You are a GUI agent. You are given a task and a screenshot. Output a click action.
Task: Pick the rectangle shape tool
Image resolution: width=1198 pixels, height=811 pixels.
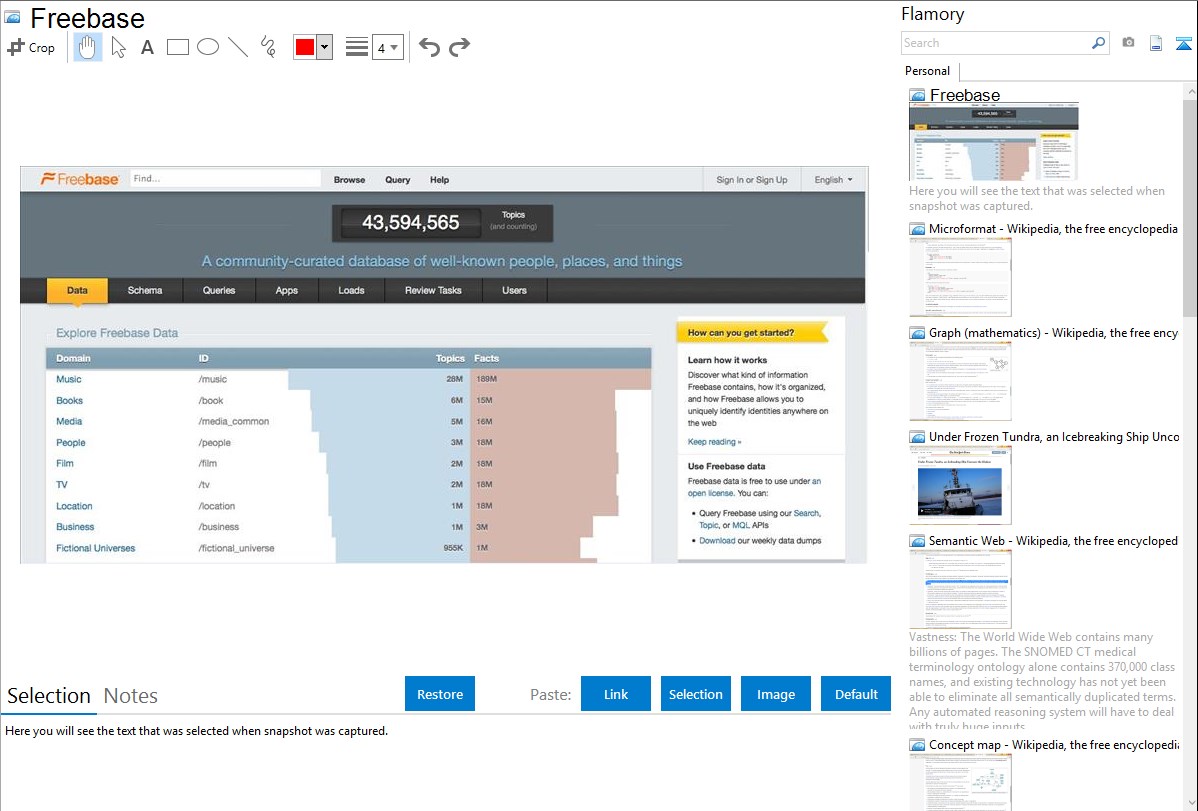177,47
